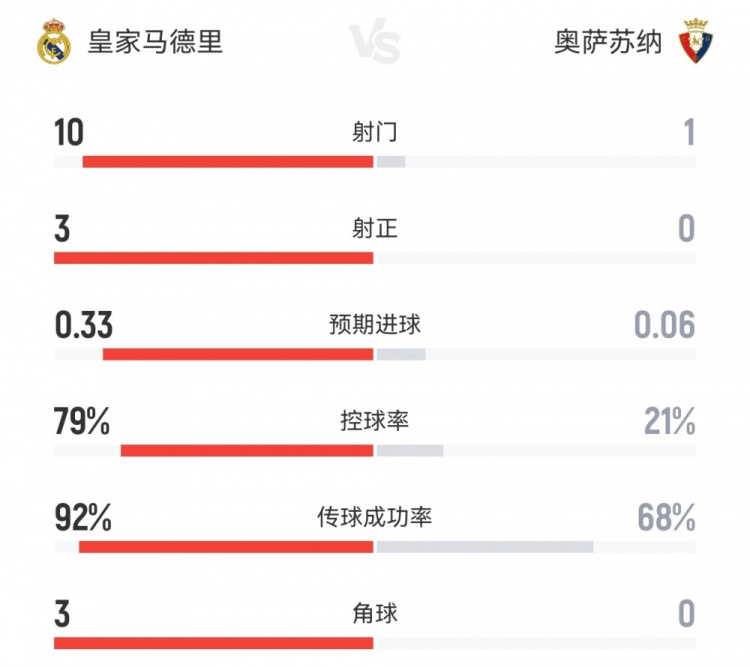The width and height of the screenshot is (750, 667).
Task: Click the 79% possession value
Action: coord(82,421)
